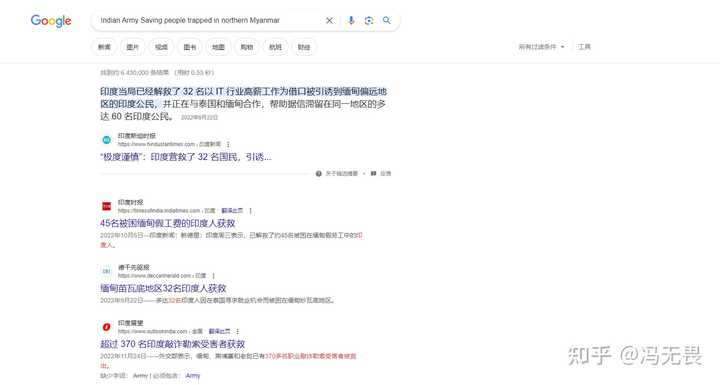The width and height of the screenshot is (720, 385).
Task: Click 翻译此页 beside outlookindia result
Action: [x=219, y=331]
